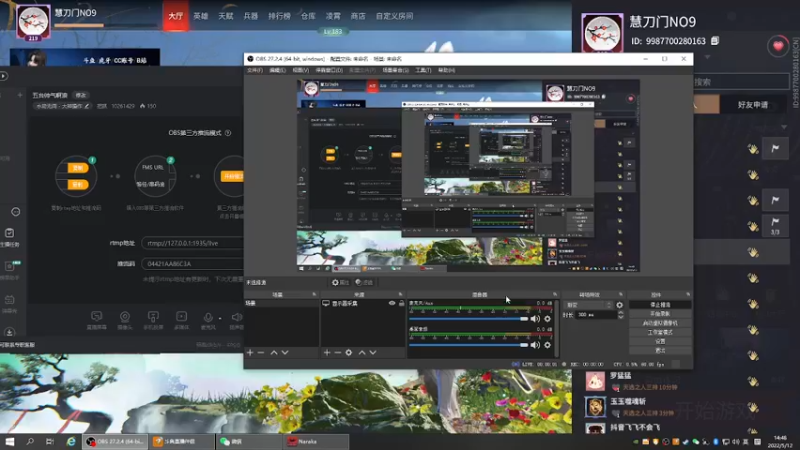Image resolution: width=800 pixels, height=450 pixels.
Task: Open 好友申请 tab in friends panel
Action: pos(753,105)
